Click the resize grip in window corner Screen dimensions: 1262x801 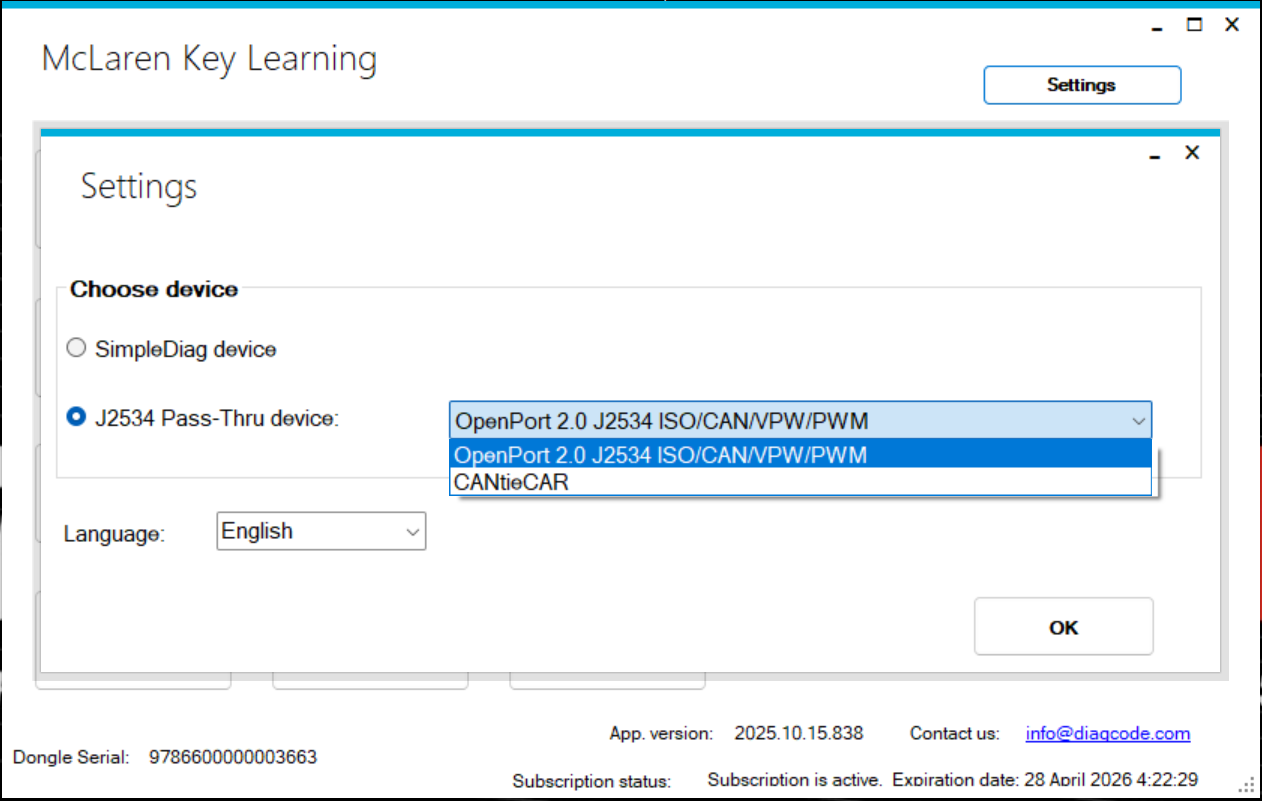(x=1246, y=786)
